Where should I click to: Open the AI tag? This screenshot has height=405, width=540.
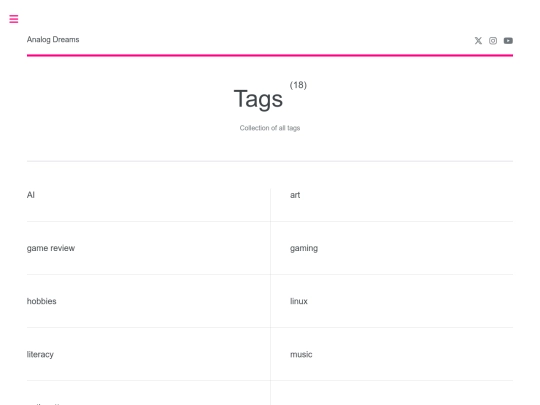[31, 195]
